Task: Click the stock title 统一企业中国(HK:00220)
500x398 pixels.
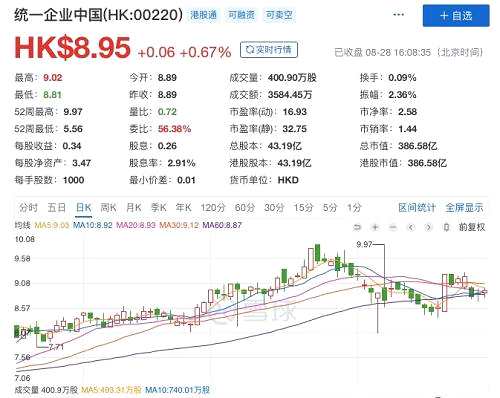Action: point(98,15)
